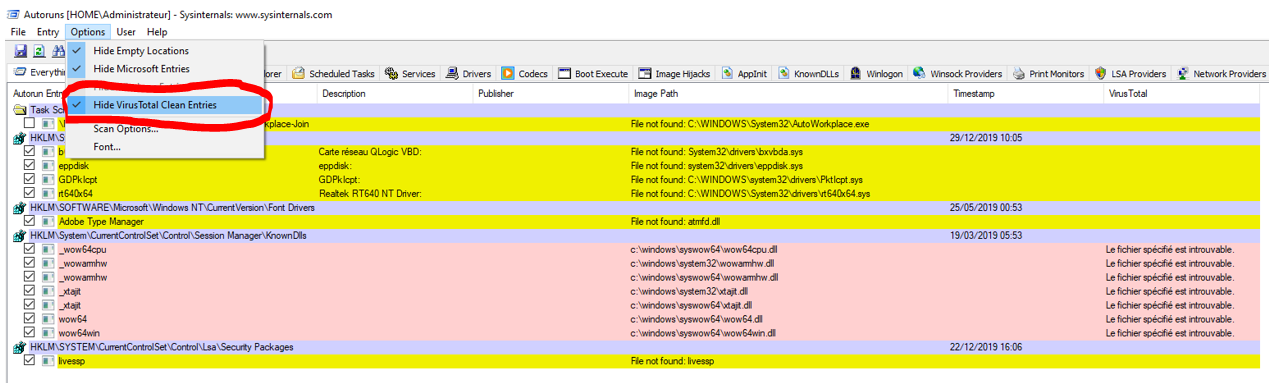Screen dimensions: 1269x383
Task: Switch to the AppInit tab
Action: pyautogui.click(x=745, y=73)
